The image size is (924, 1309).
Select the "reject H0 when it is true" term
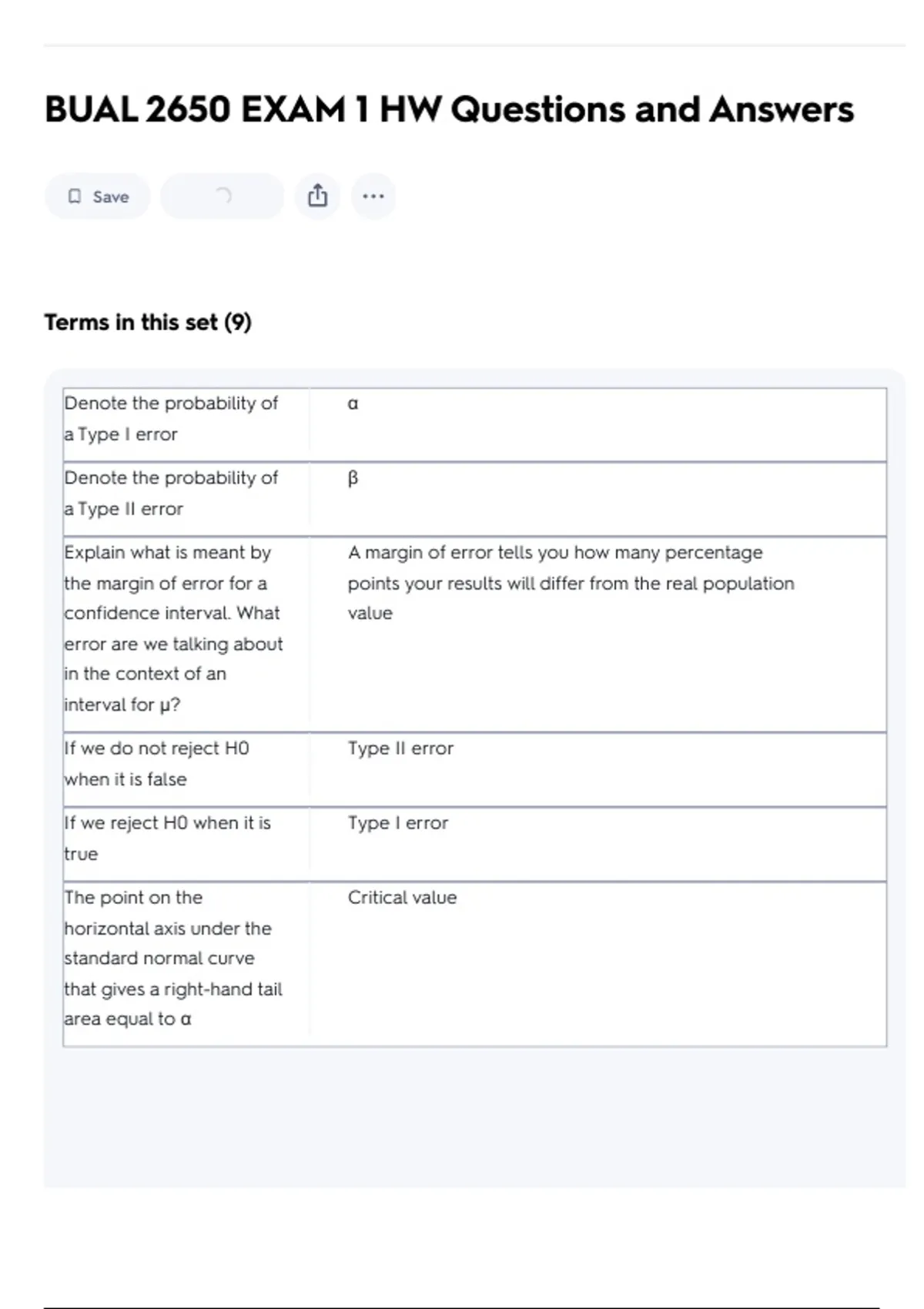(167, 838)
